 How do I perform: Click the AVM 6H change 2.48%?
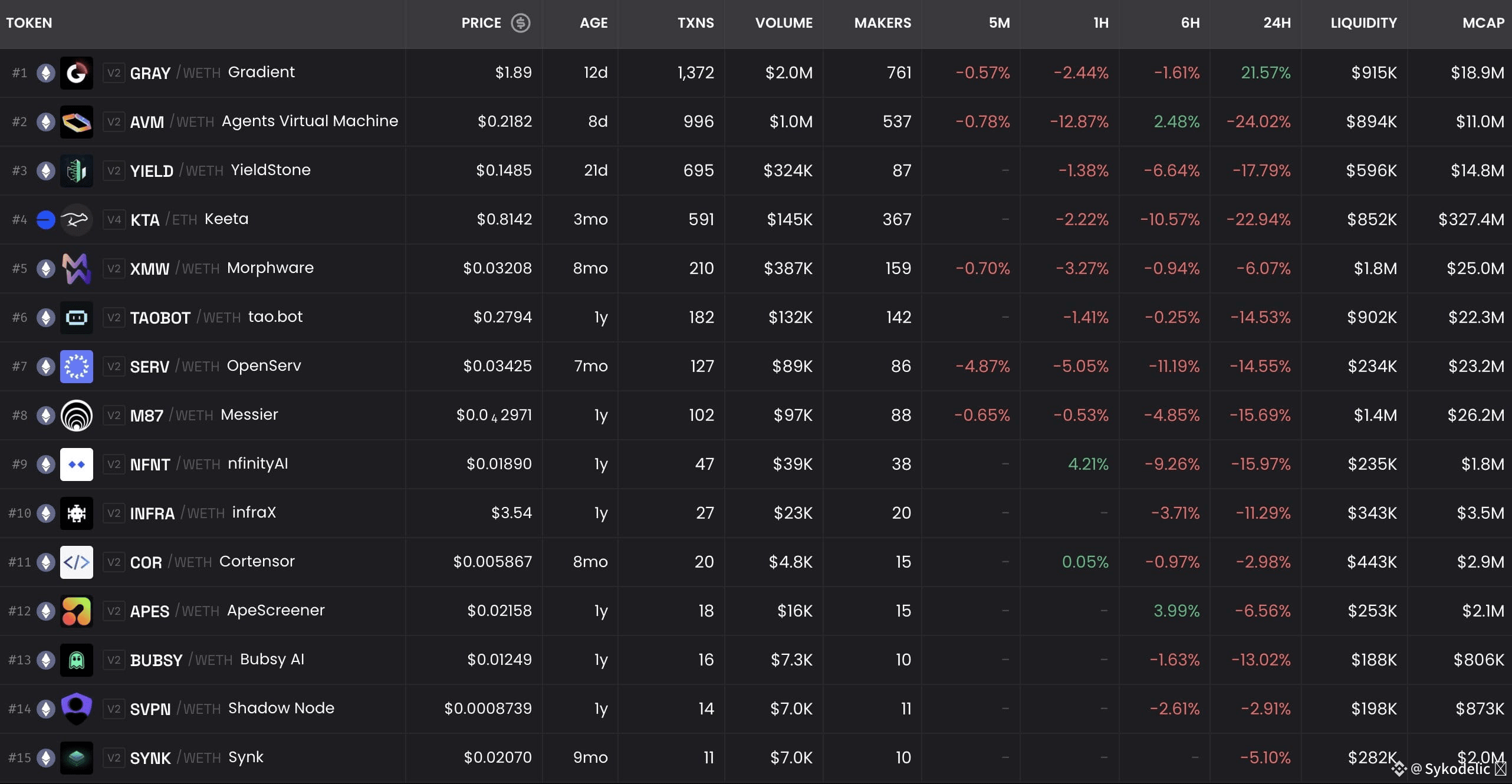tap(1176, 121)
